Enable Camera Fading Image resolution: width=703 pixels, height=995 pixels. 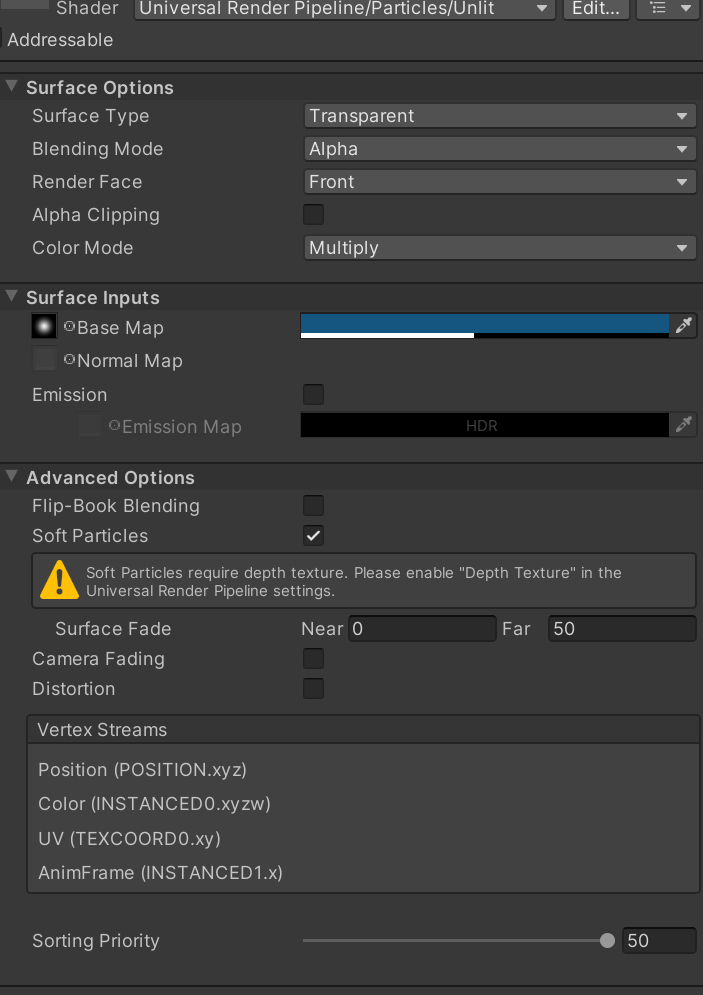[313, 658]
